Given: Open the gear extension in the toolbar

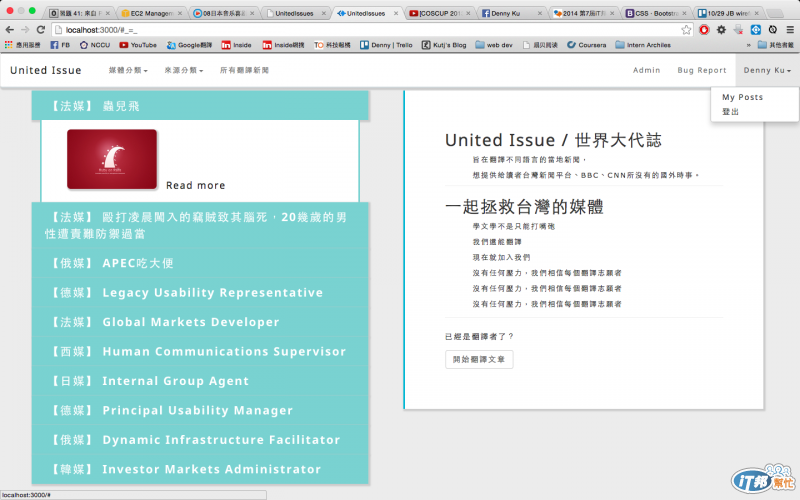Looking at the screenshot, I should coord(721,30).
